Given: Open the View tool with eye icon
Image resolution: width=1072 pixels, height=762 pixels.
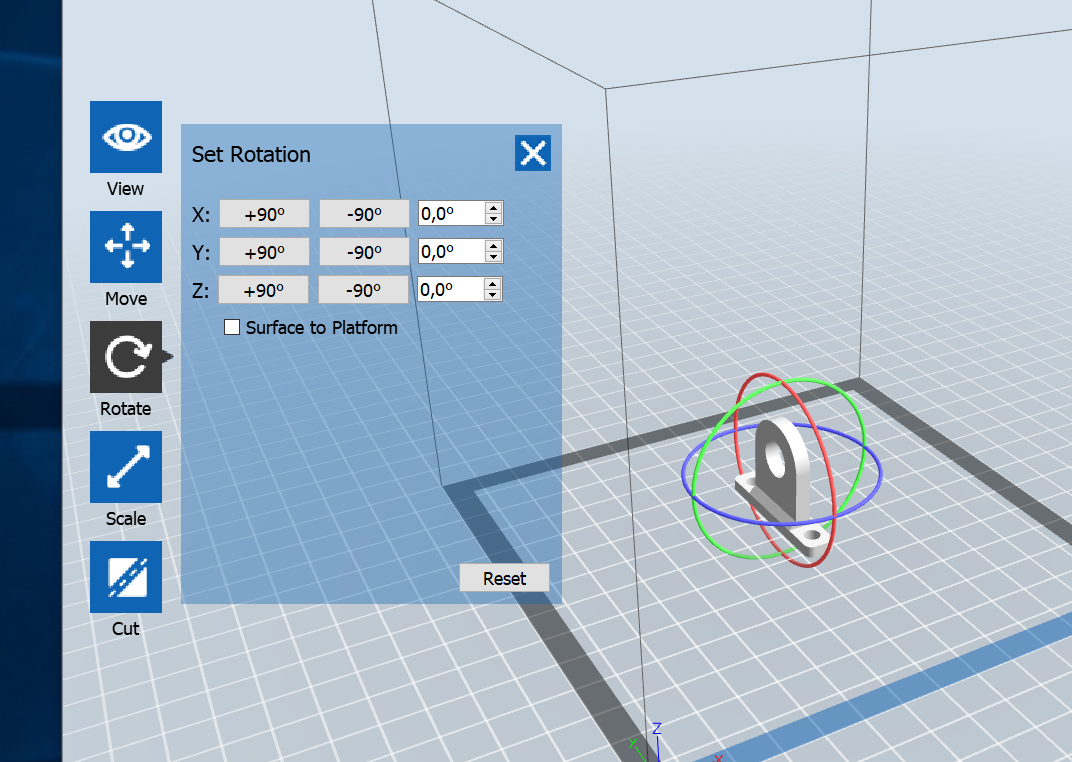Looking at the screenshot, I should pos(126,137).
